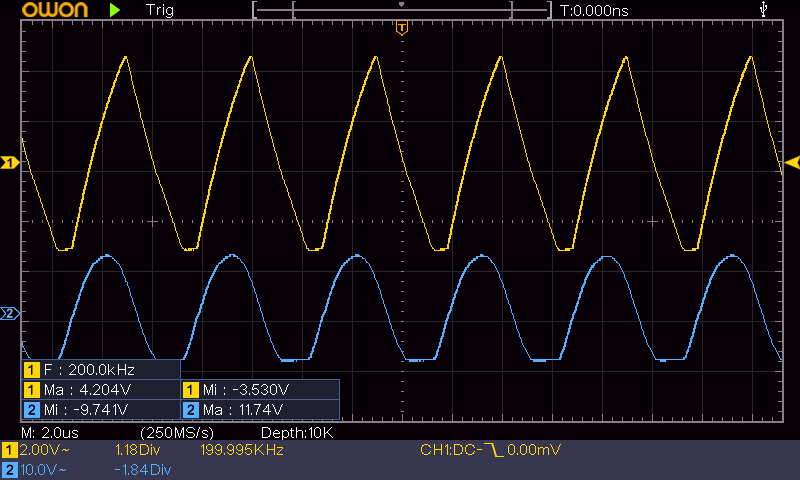Click the channel 1 badge in status bar
800x480 pixels.
click(10, 450)
